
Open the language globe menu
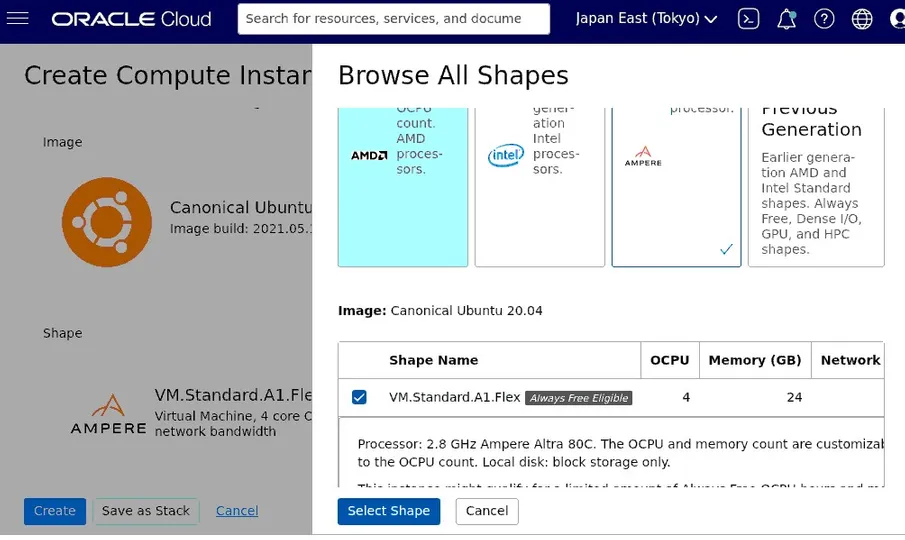pyautogui.click(x=862, y=19)
